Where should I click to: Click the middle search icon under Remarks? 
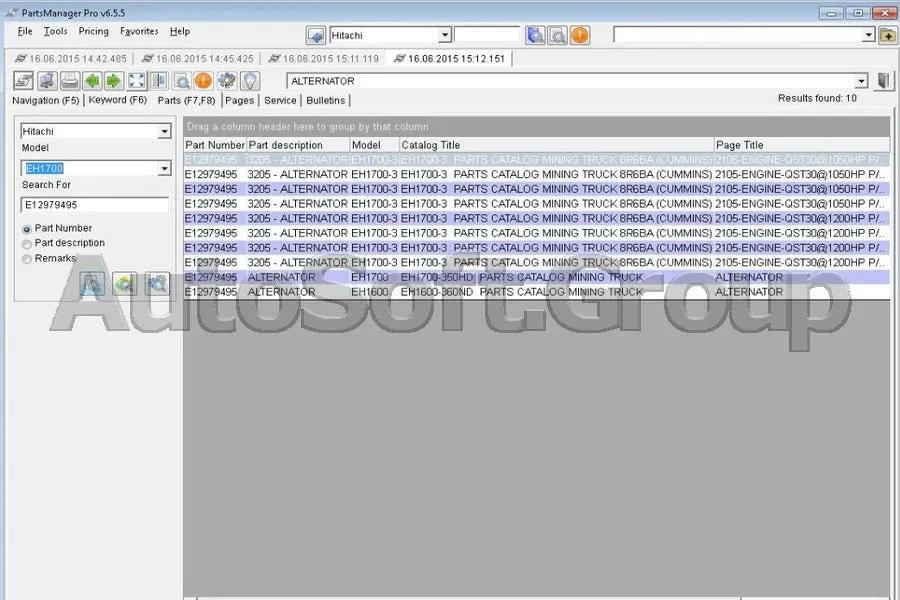pyautogui.click(x=125, y=284)
